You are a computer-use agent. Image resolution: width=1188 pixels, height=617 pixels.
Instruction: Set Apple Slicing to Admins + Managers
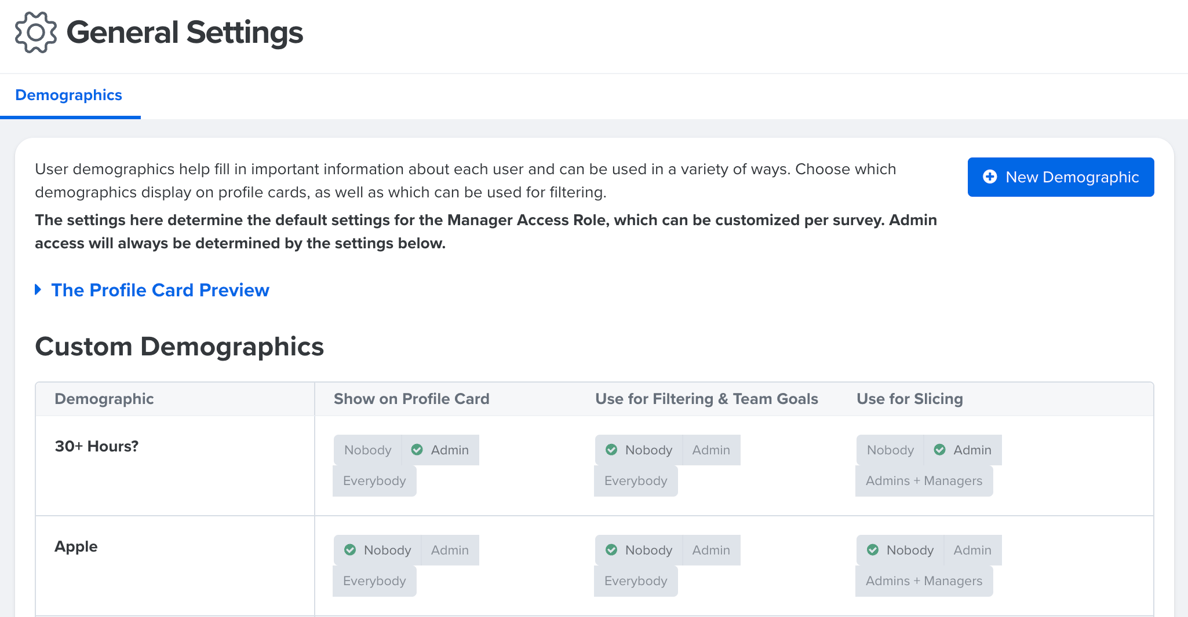(x=924, y=581)
